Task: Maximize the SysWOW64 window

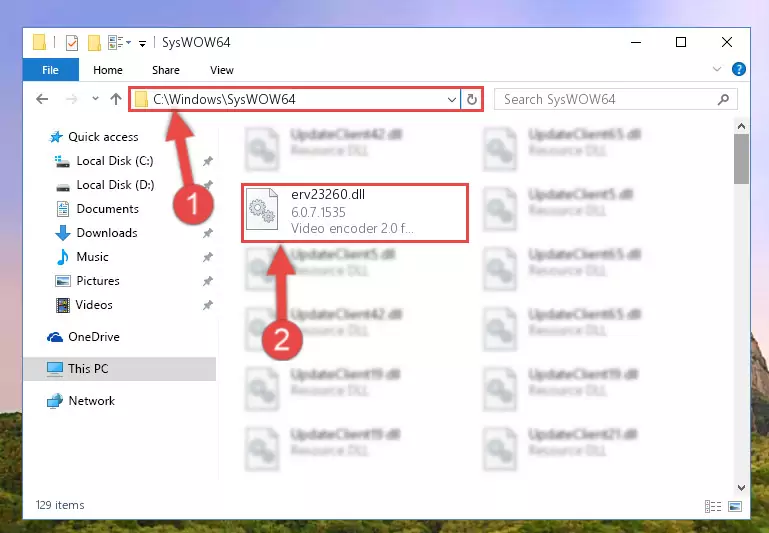Action: pyautogui.click(x=681, y=43)
